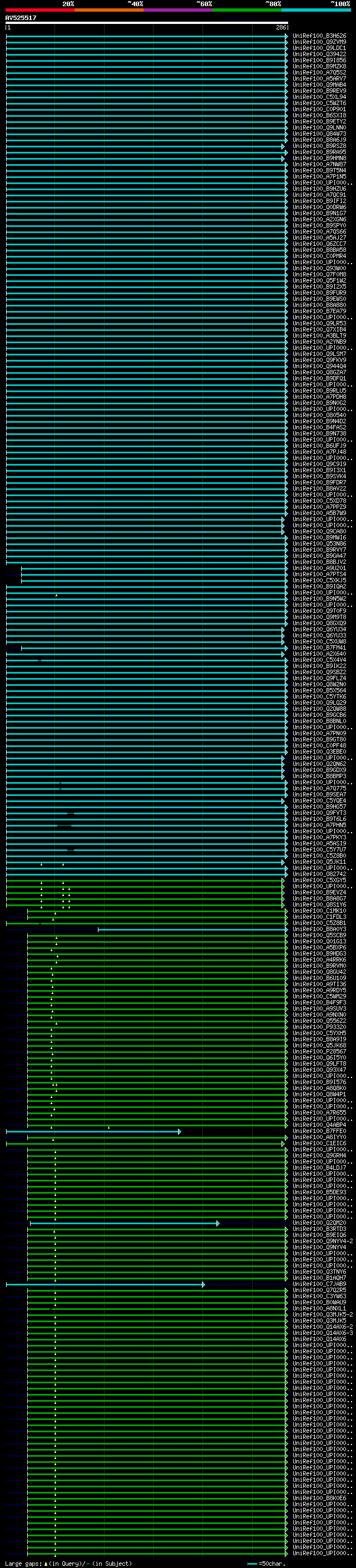Click label UniRef100_C5YQE4
This screenshot has width=356, height=1568.
(319, 800)
